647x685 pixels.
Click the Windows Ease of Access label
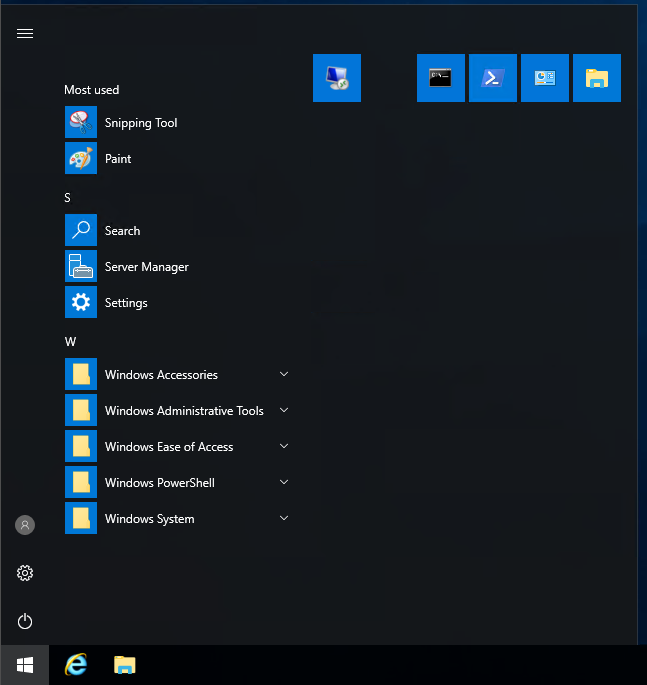tap(169, 447)
